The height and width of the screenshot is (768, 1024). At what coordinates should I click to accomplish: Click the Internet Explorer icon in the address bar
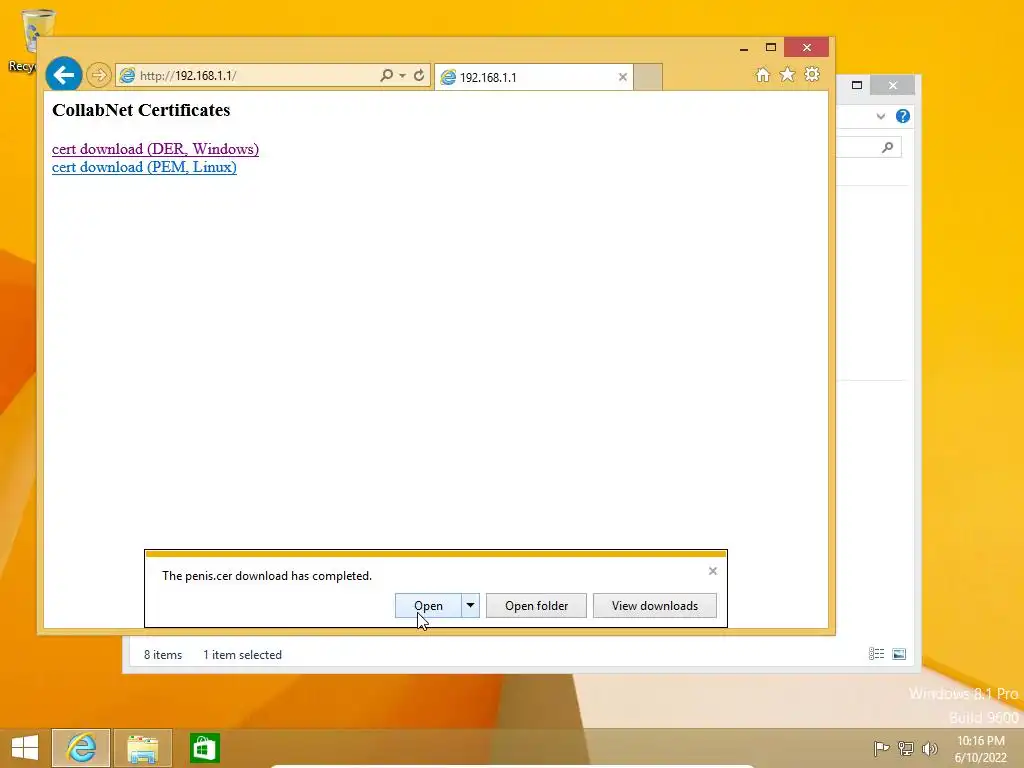127,76
